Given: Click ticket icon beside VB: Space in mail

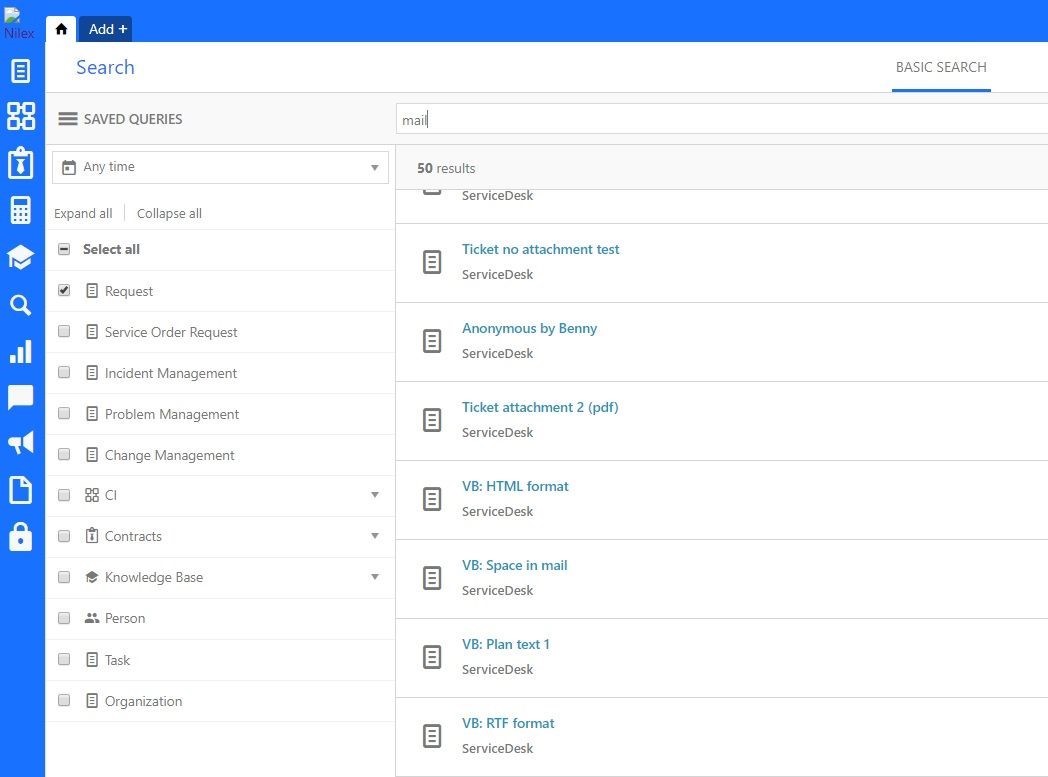Looking at the screenshot, I should 432,578.
